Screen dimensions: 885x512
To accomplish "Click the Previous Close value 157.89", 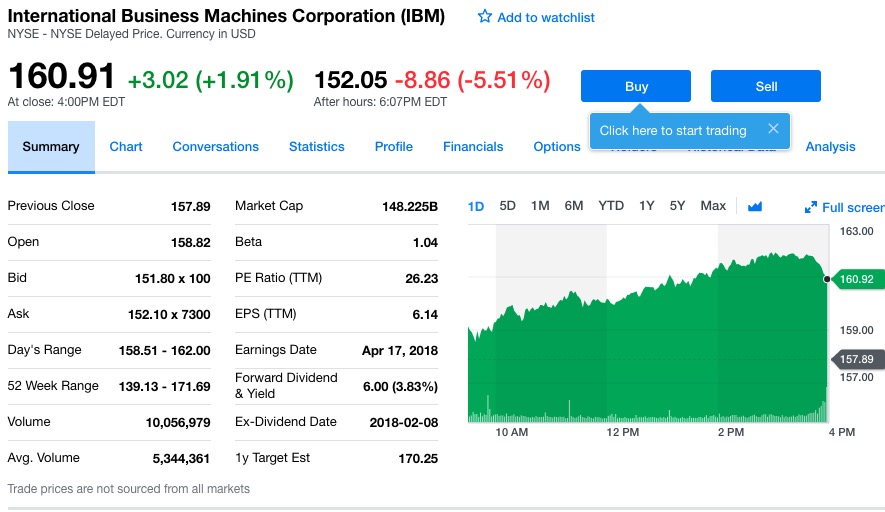I will pyautogui.click(x=191, y=207).
